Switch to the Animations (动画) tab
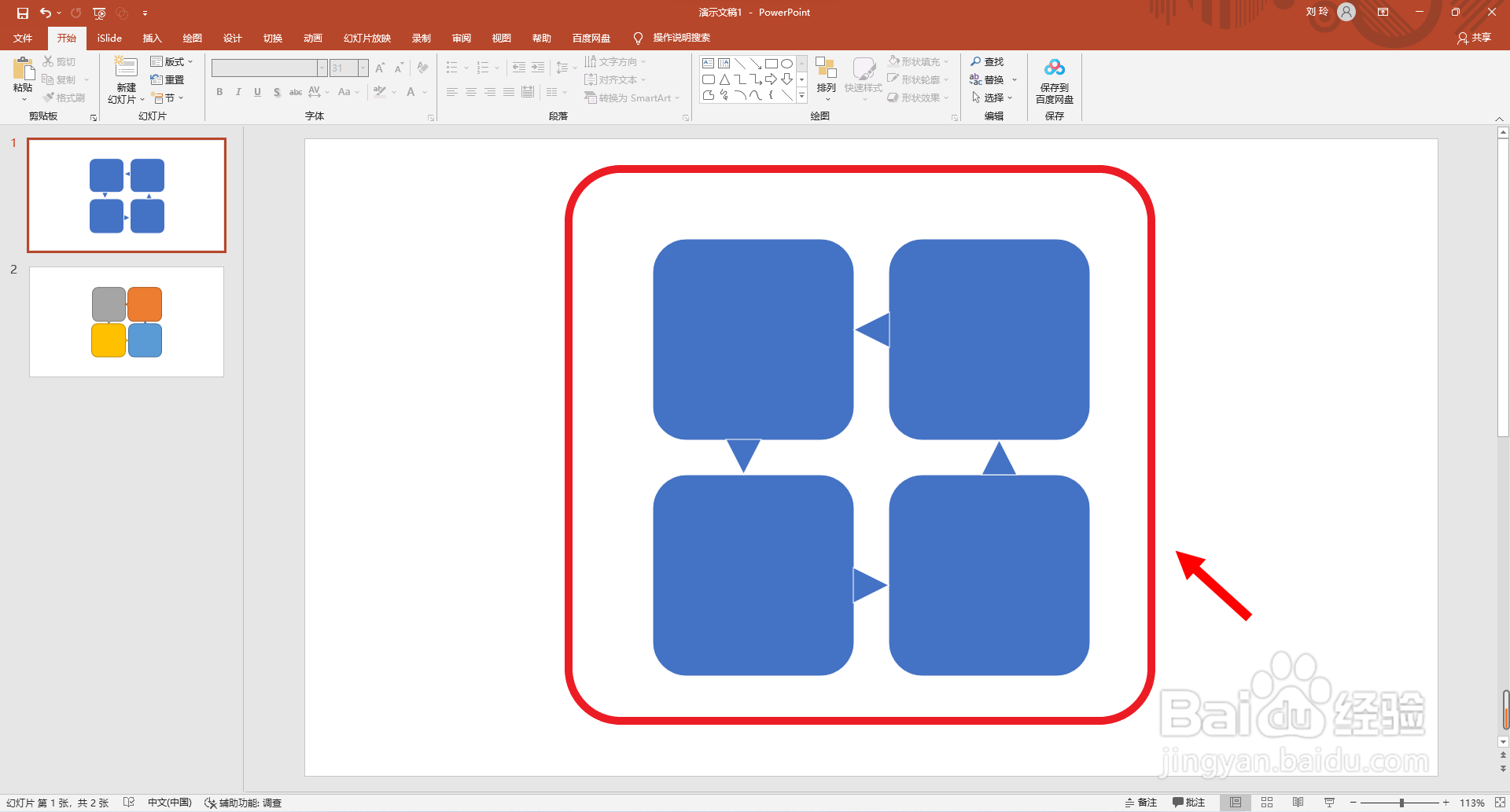The image size is (1510, 812). (313, 38)
